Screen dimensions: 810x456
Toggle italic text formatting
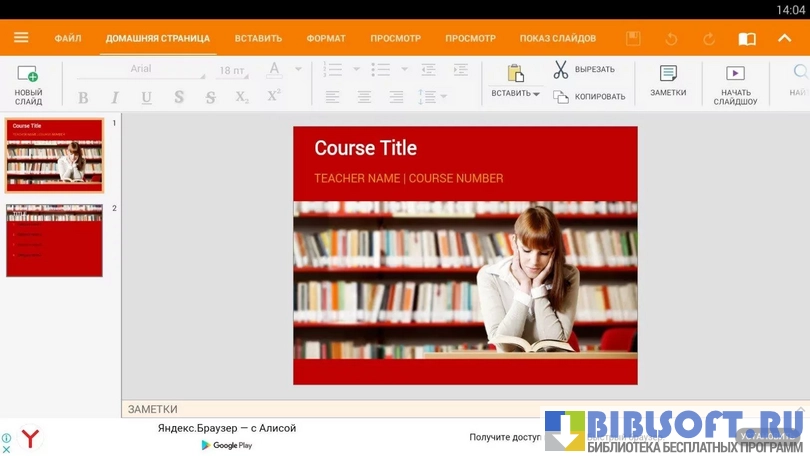(115, 98)
